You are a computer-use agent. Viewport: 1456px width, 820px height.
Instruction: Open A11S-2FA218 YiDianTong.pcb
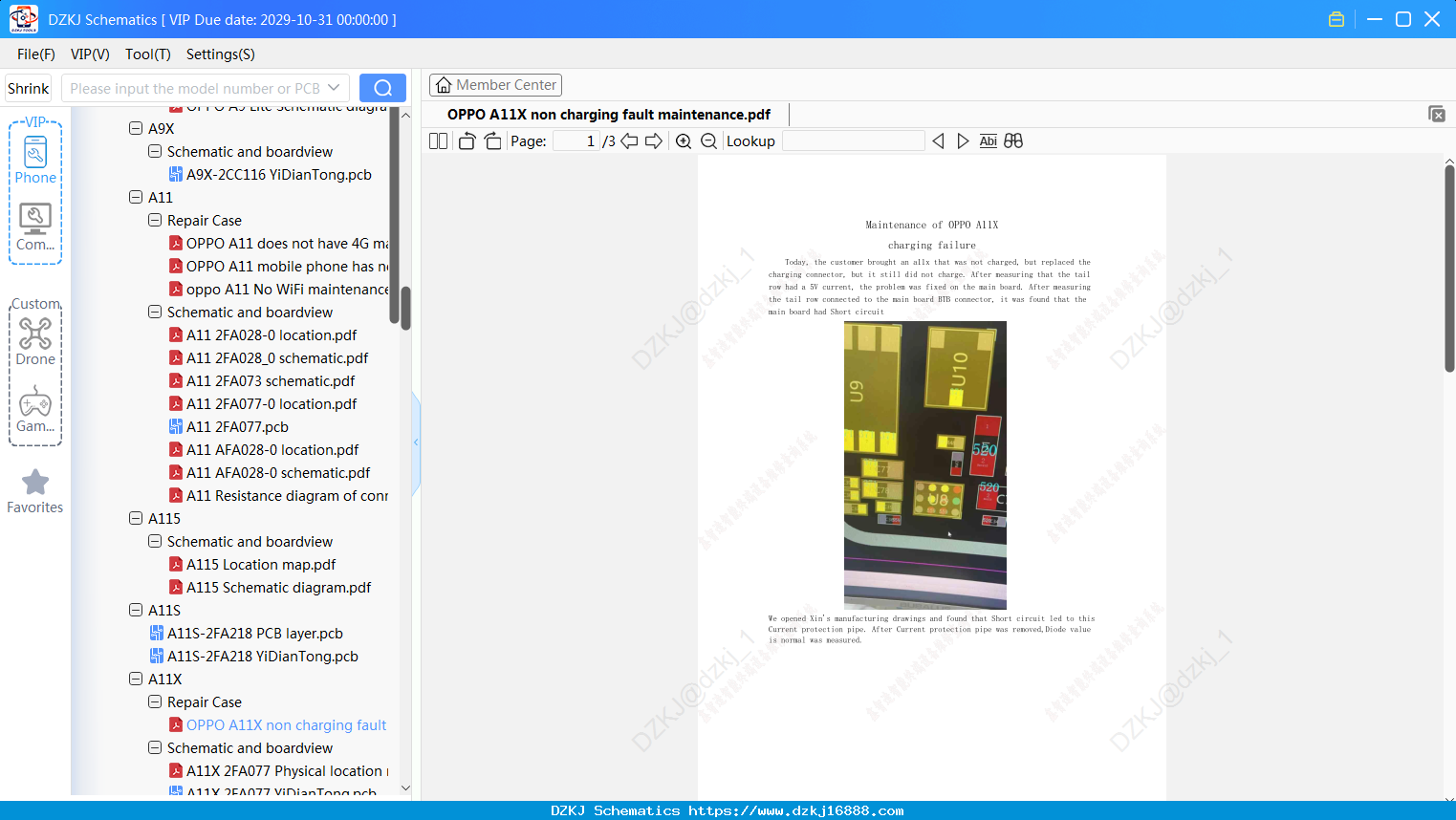(263, 657)
